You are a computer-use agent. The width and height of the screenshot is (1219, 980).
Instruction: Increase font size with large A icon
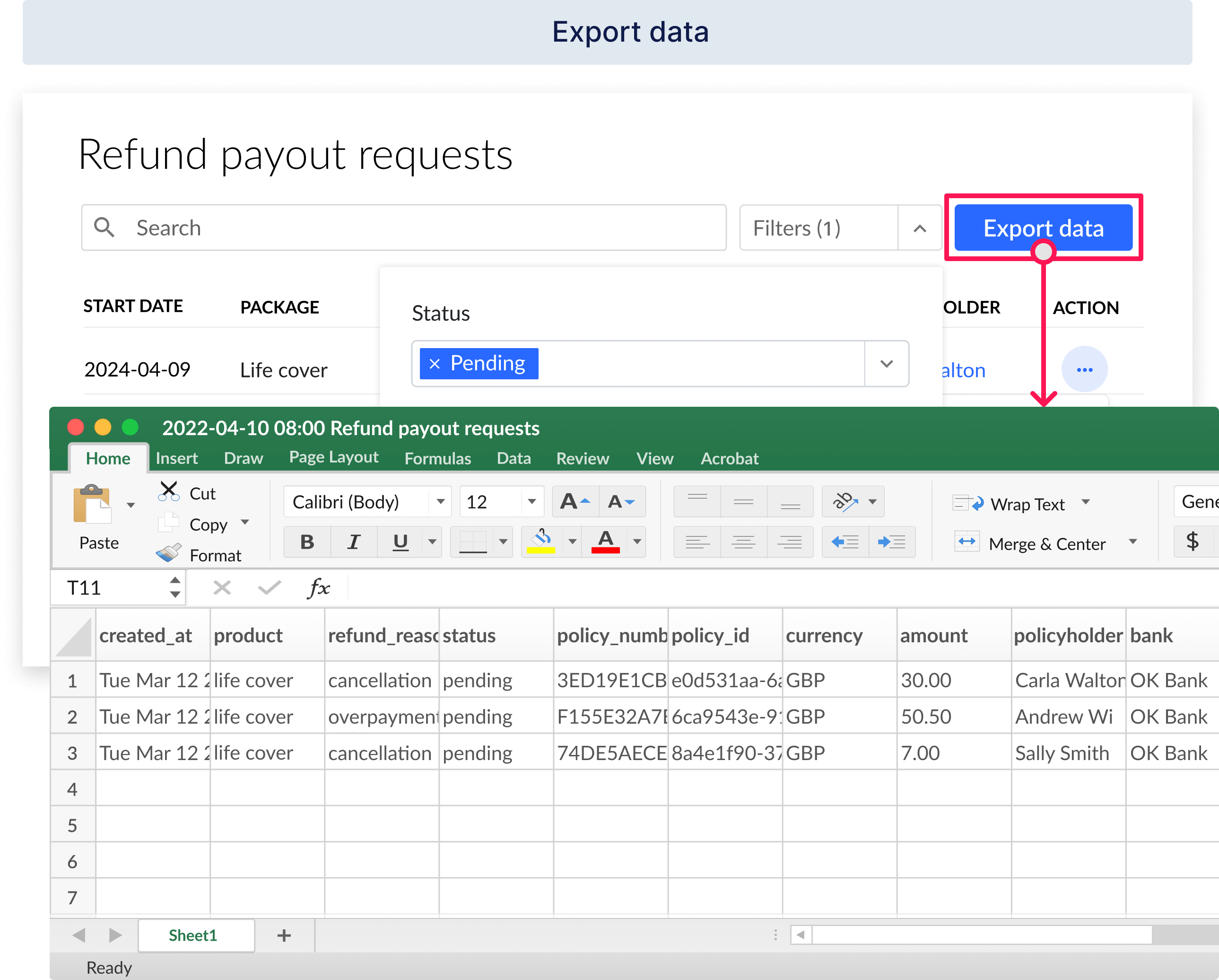click(575, 502)
